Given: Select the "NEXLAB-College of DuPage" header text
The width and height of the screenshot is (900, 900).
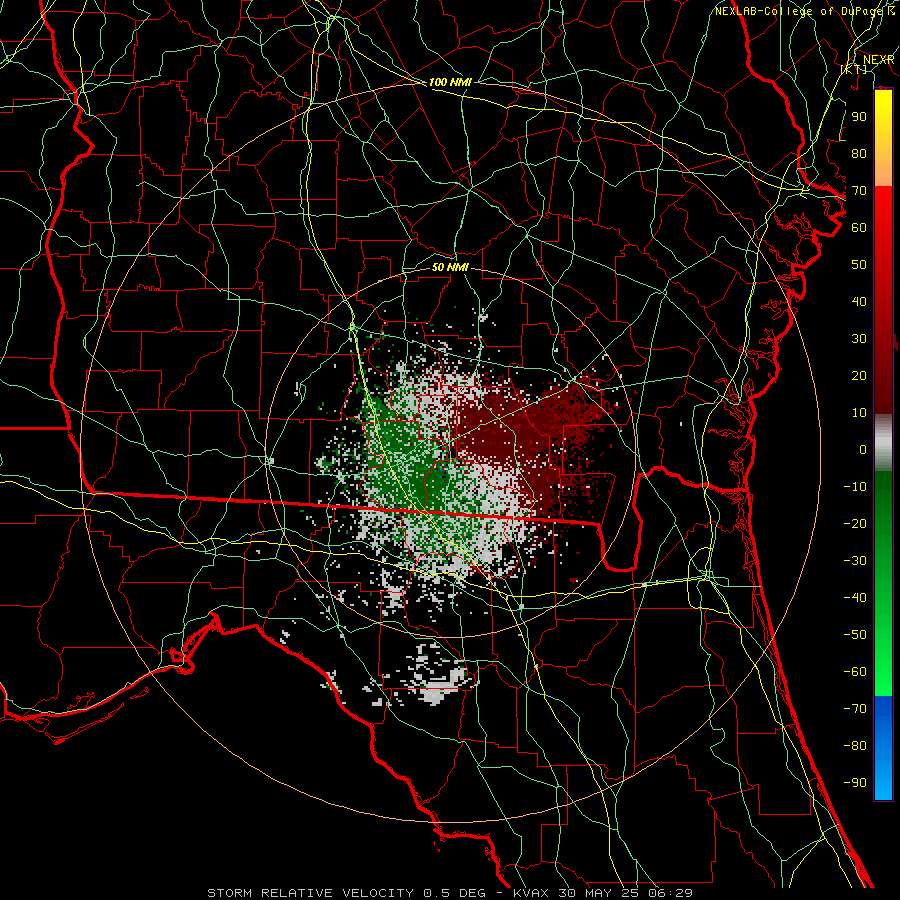Looking at the screenshot, I should click(x=800, y=11).
